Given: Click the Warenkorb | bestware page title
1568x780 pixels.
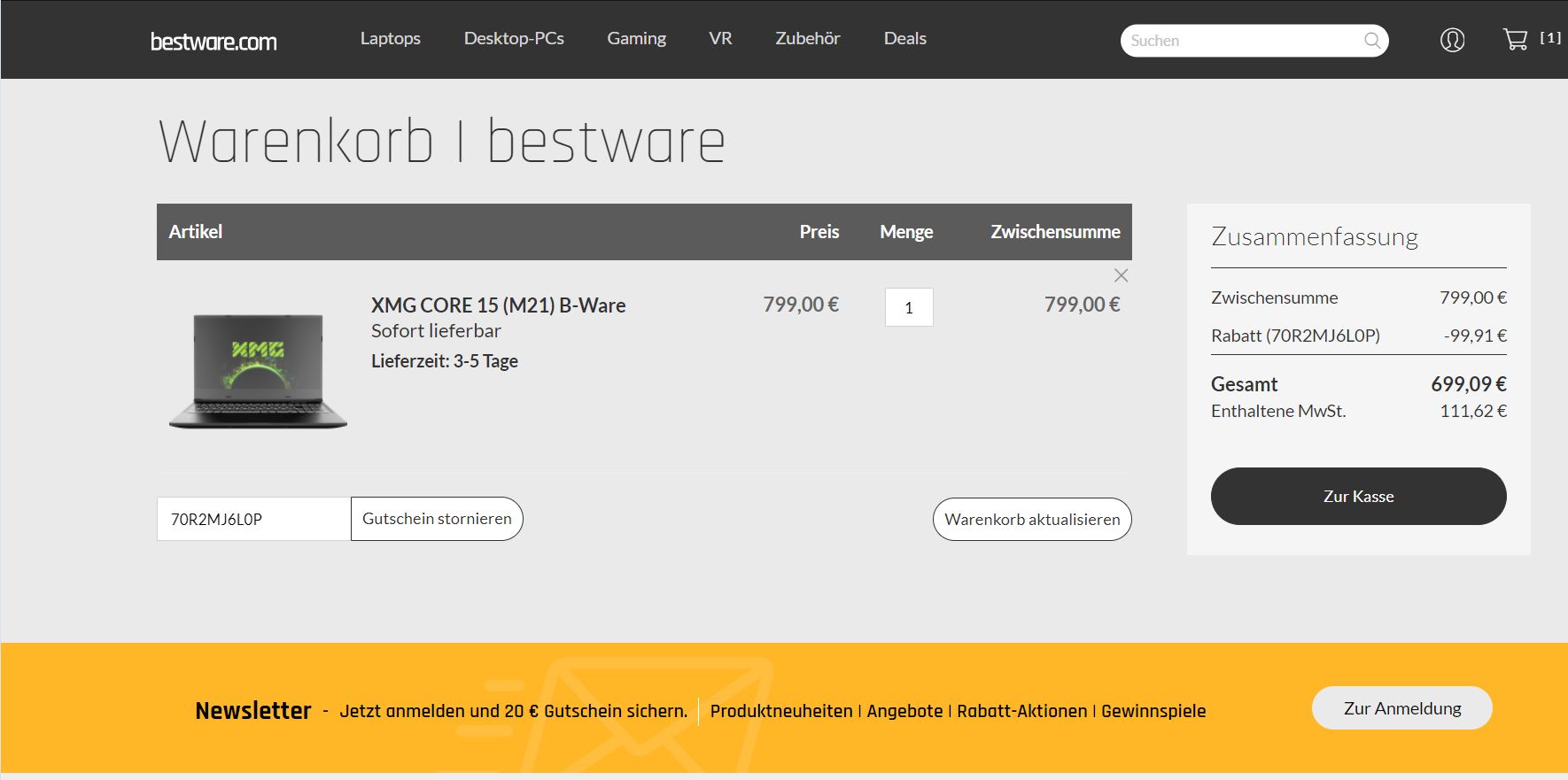Looking at the screenshot, I should (442, 143).
